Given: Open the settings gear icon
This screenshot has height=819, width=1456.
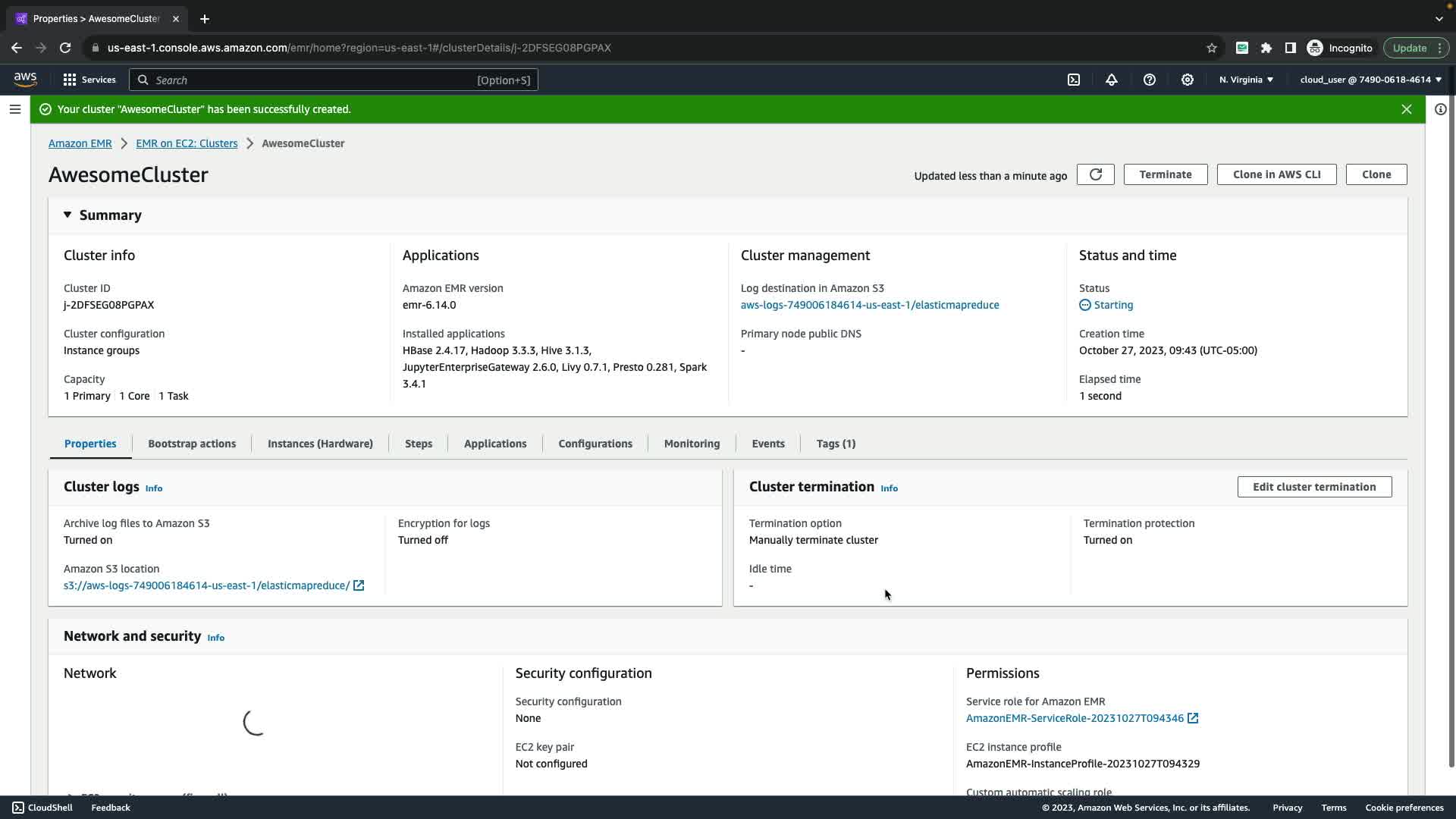Looking at the screenshot, I should (1188, 80).
